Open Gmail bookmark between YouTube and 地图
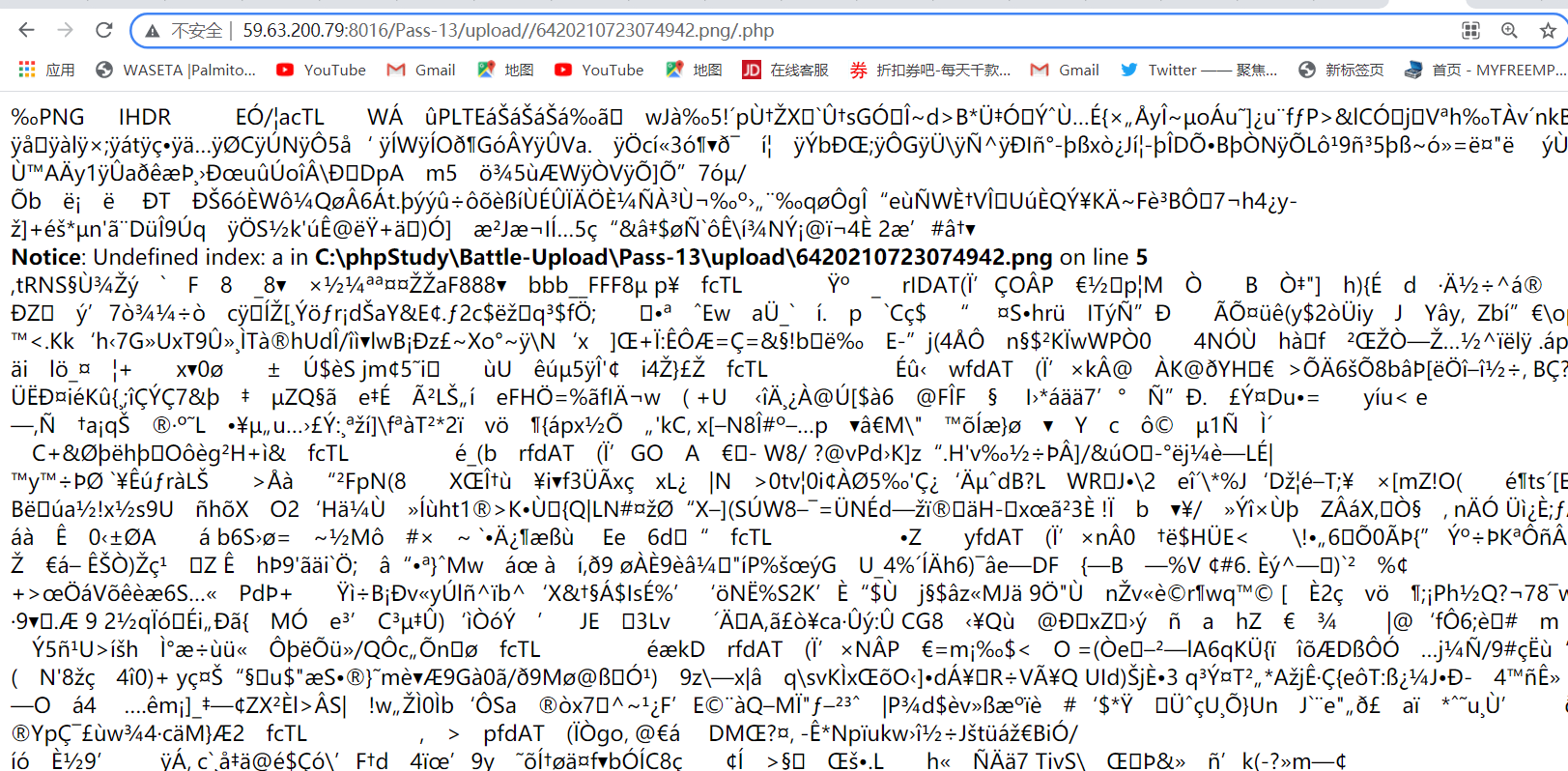Image resolution: width=1568 pixels, height=771 pixels. [x=421, y=70]
